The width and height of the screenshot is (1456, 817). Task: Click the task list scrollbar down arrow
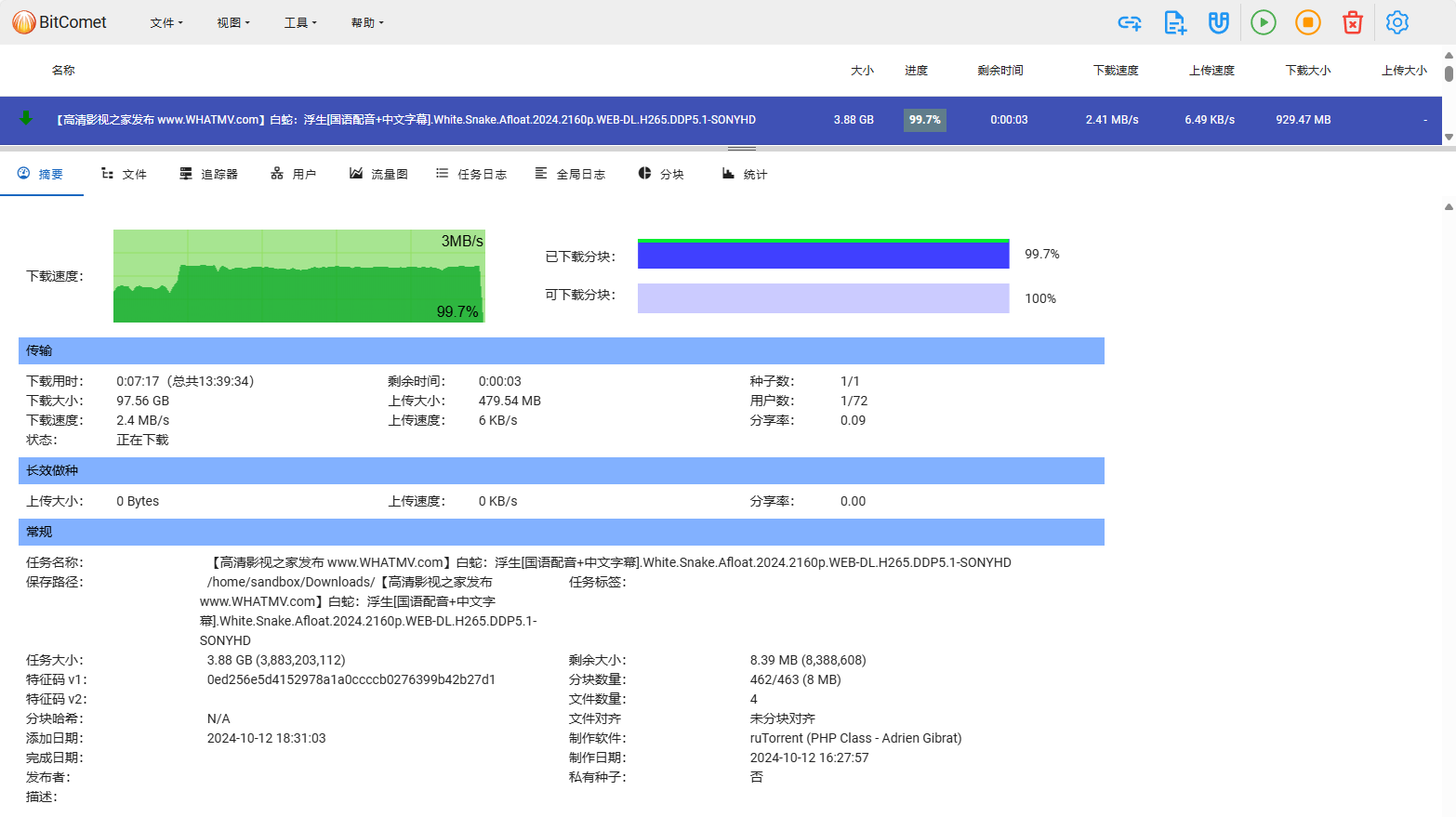tap(1449, 137)
